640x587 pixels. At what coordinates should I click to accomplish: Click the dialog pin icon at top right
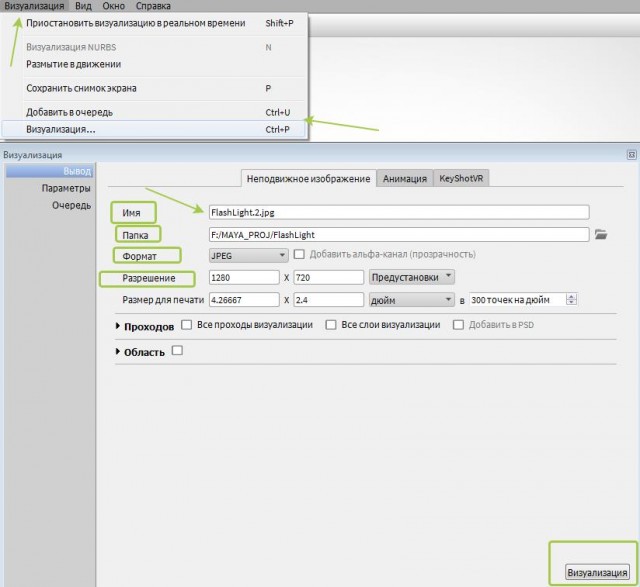tap(631, 155)
